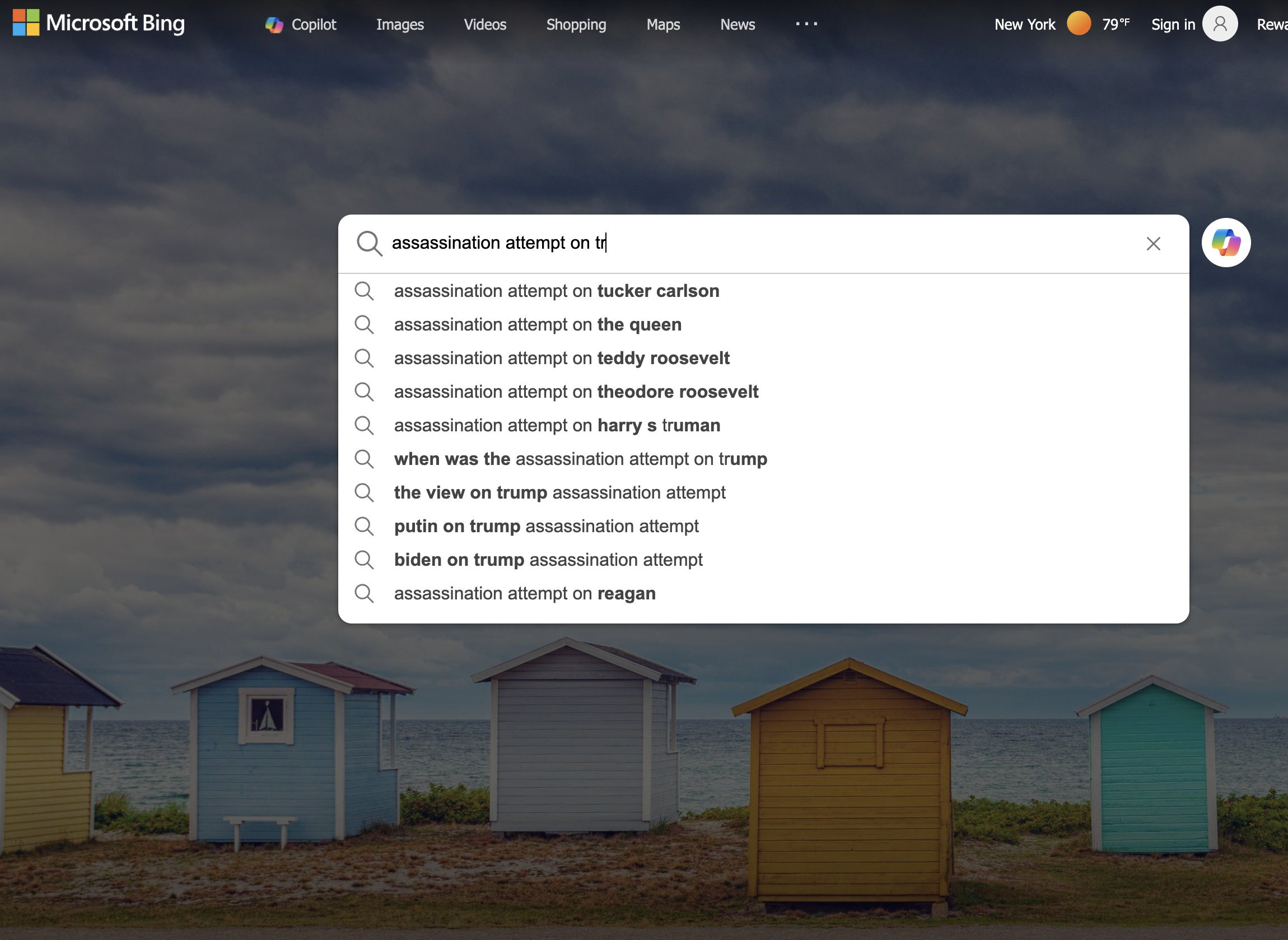Open Copilot from the top navigation
The width and height of the screenshot is (1288, 940).
pyautogui.click(x=301, y=25)
